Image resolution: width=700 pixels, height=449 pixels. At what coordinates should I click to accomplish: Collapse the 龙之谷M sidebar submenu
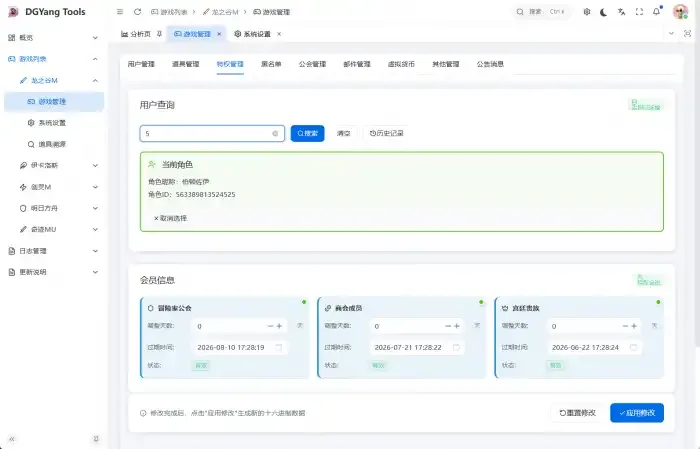click(54, 80)
